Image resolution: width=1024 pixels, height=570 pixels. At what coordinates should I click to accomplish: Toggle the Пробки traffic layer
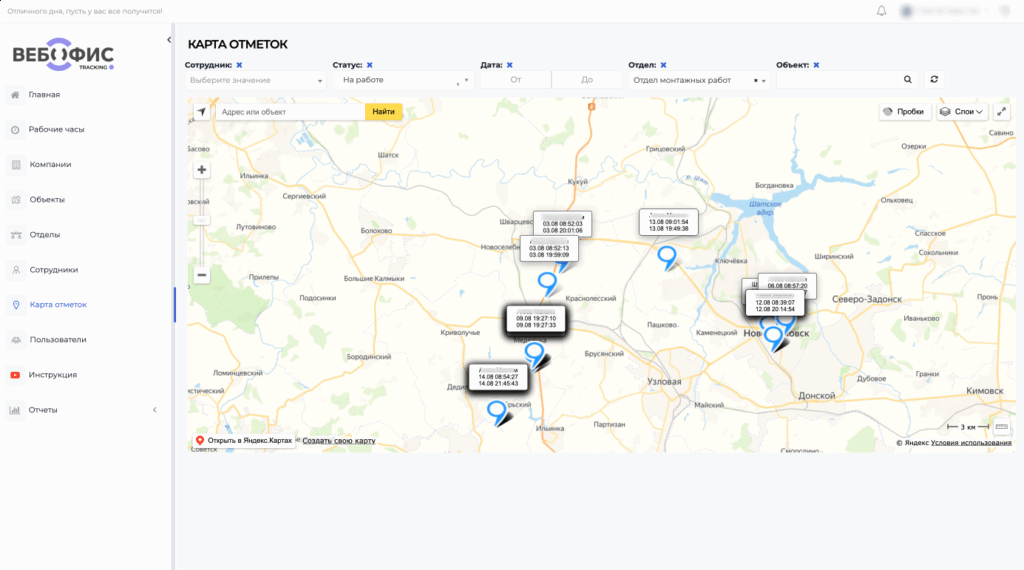[x=905, y=112]
